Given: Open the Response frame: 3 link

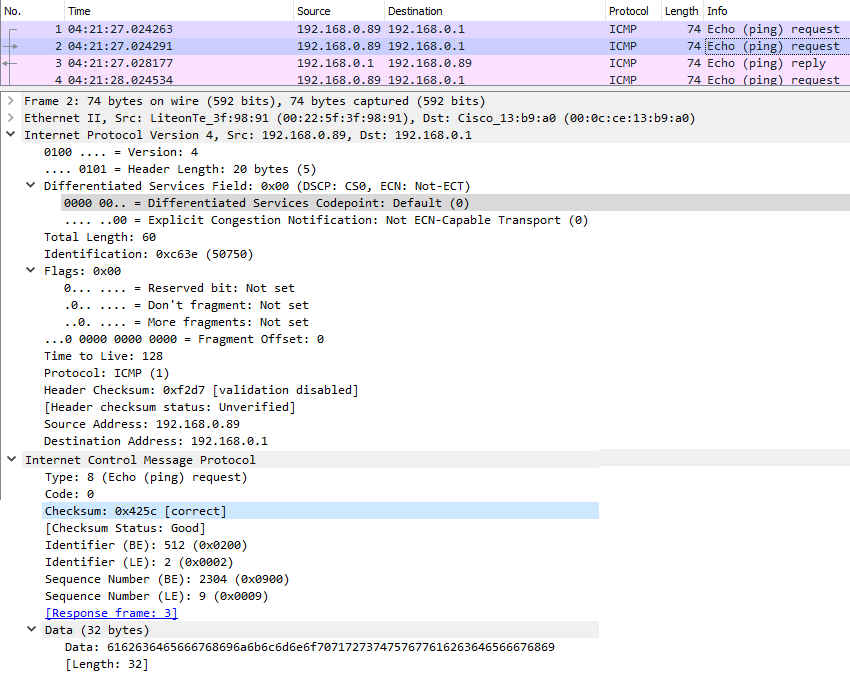Looking at the screenshot, I should [x=111, y=613].
